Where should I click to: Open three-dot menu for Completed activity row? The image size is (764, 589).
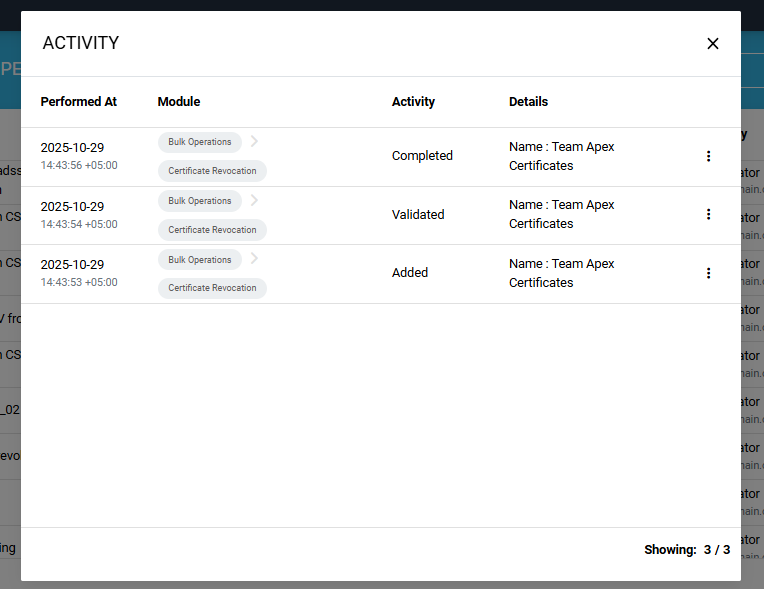click(708, 156)
